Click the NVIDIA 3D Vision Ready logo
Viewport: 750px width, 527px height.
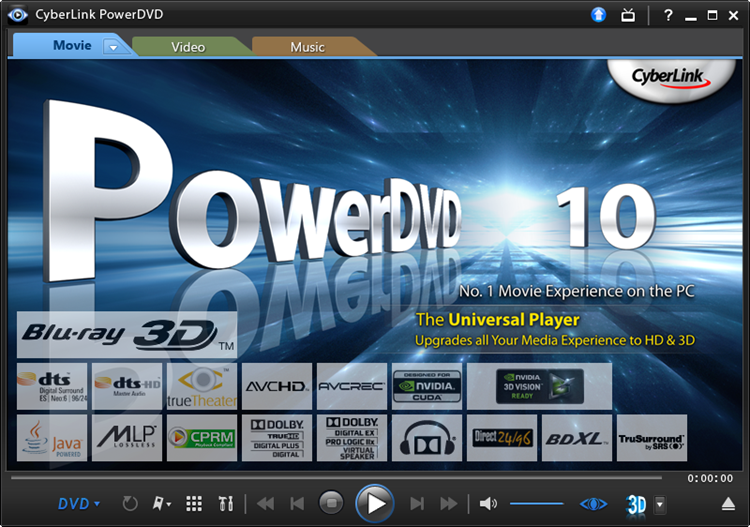[540, 386]
